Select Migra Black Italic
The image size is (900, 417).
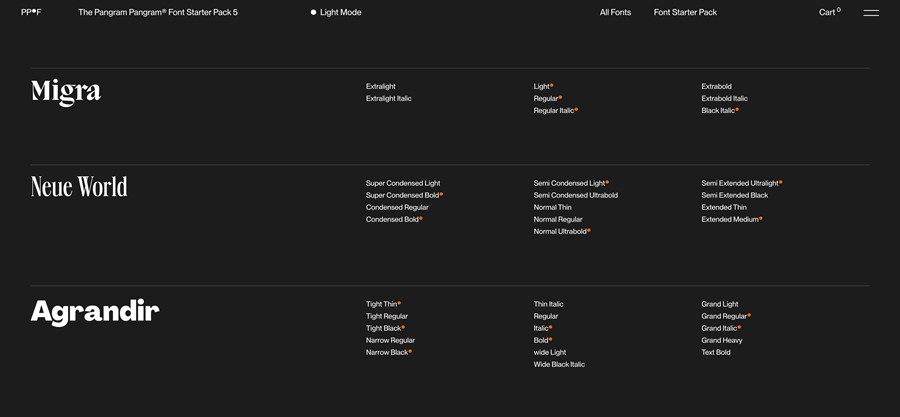pos(718,111)
